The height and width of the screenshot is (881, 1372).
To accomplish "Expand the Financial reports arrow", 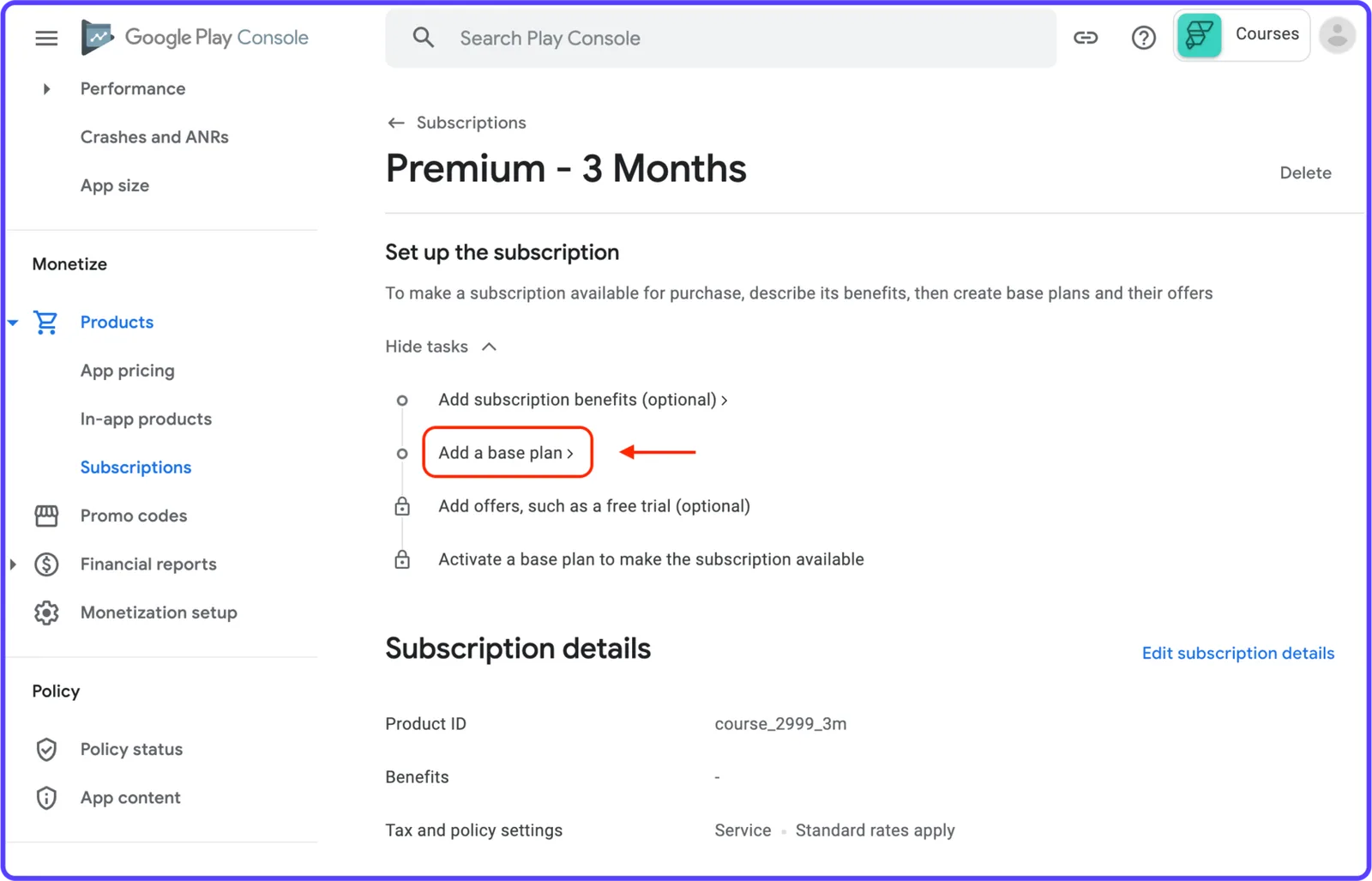I will click(x=13, y=564).
